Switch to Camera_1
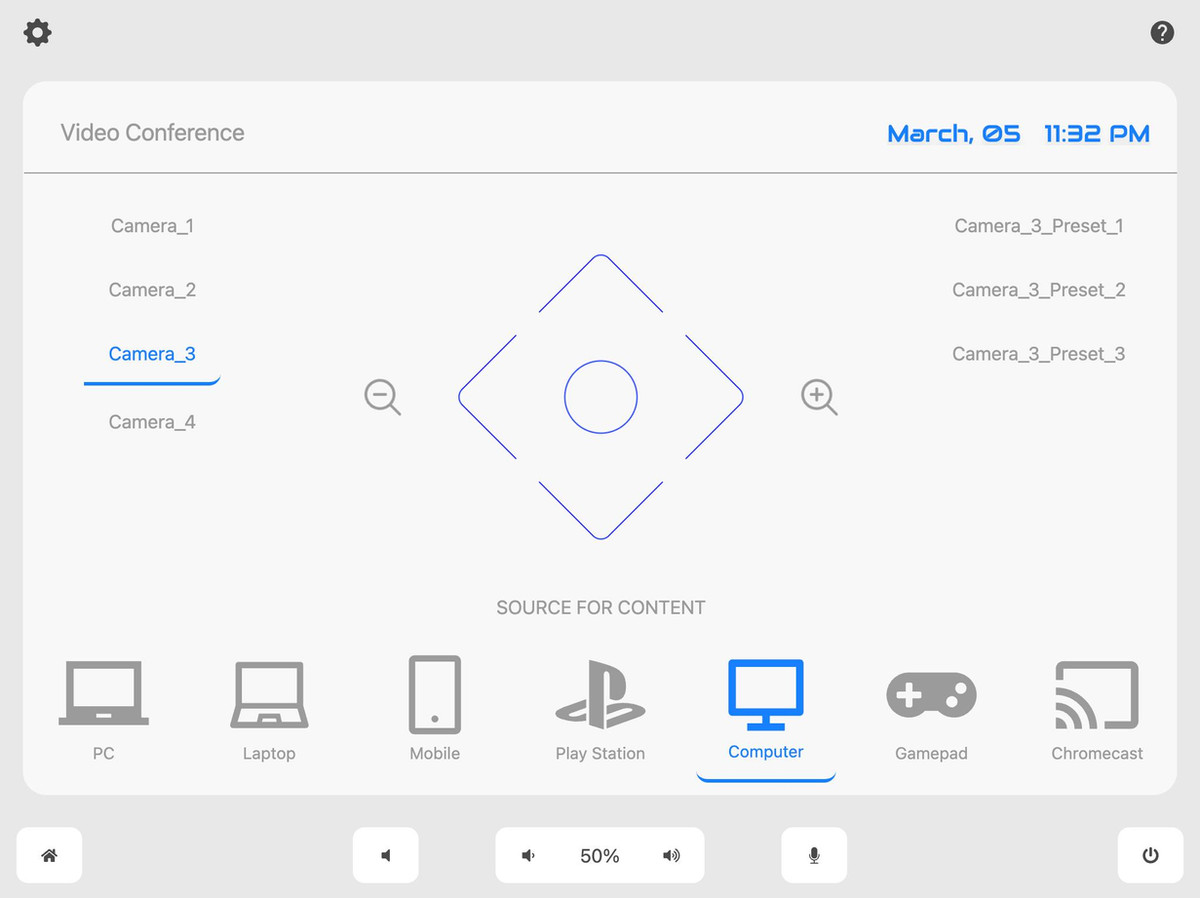Screen dimensions: 1200x898 click(x=152, y=226)
